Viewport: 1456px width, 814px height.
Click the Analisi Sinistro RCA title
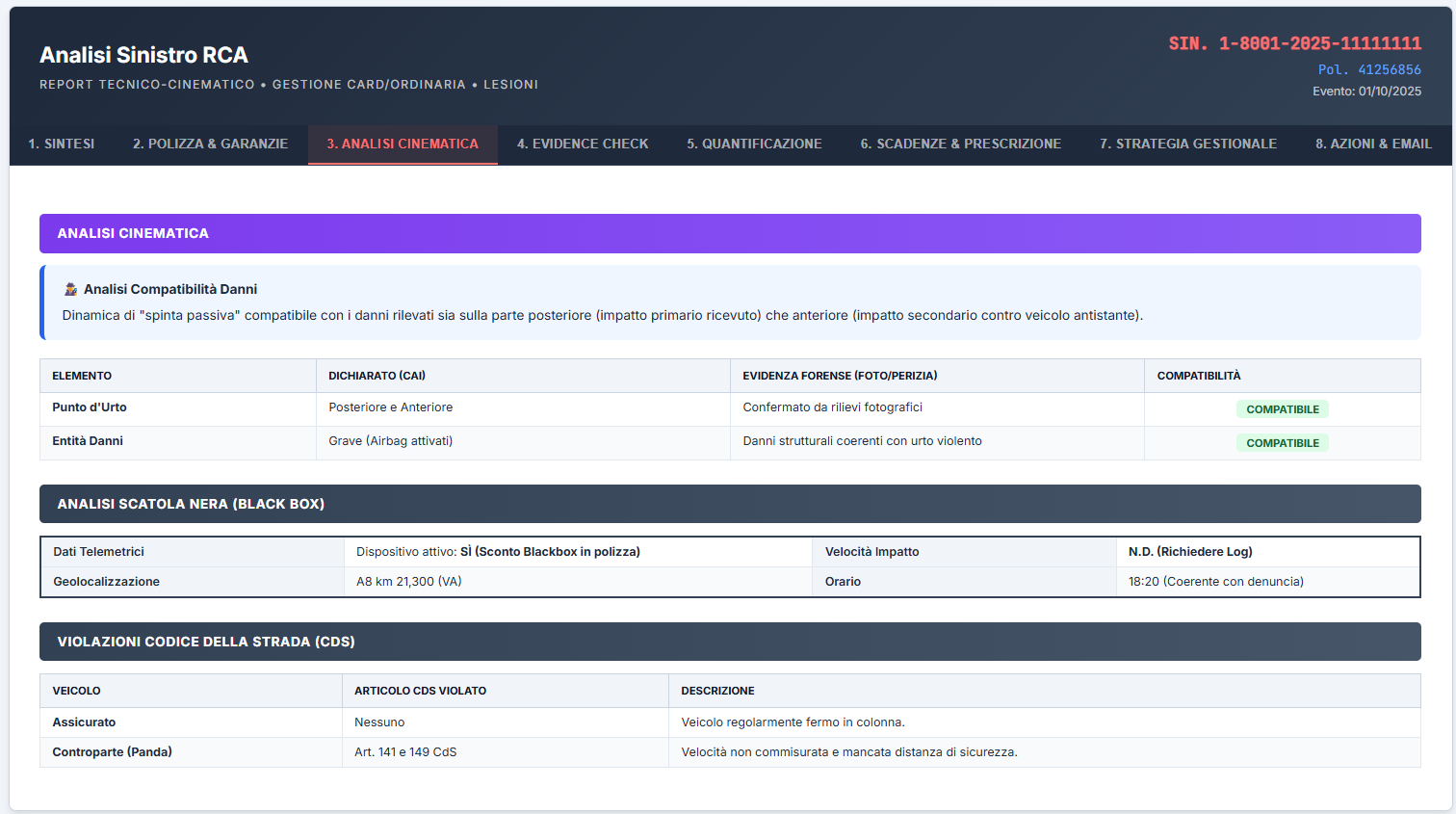coord(143,55)
